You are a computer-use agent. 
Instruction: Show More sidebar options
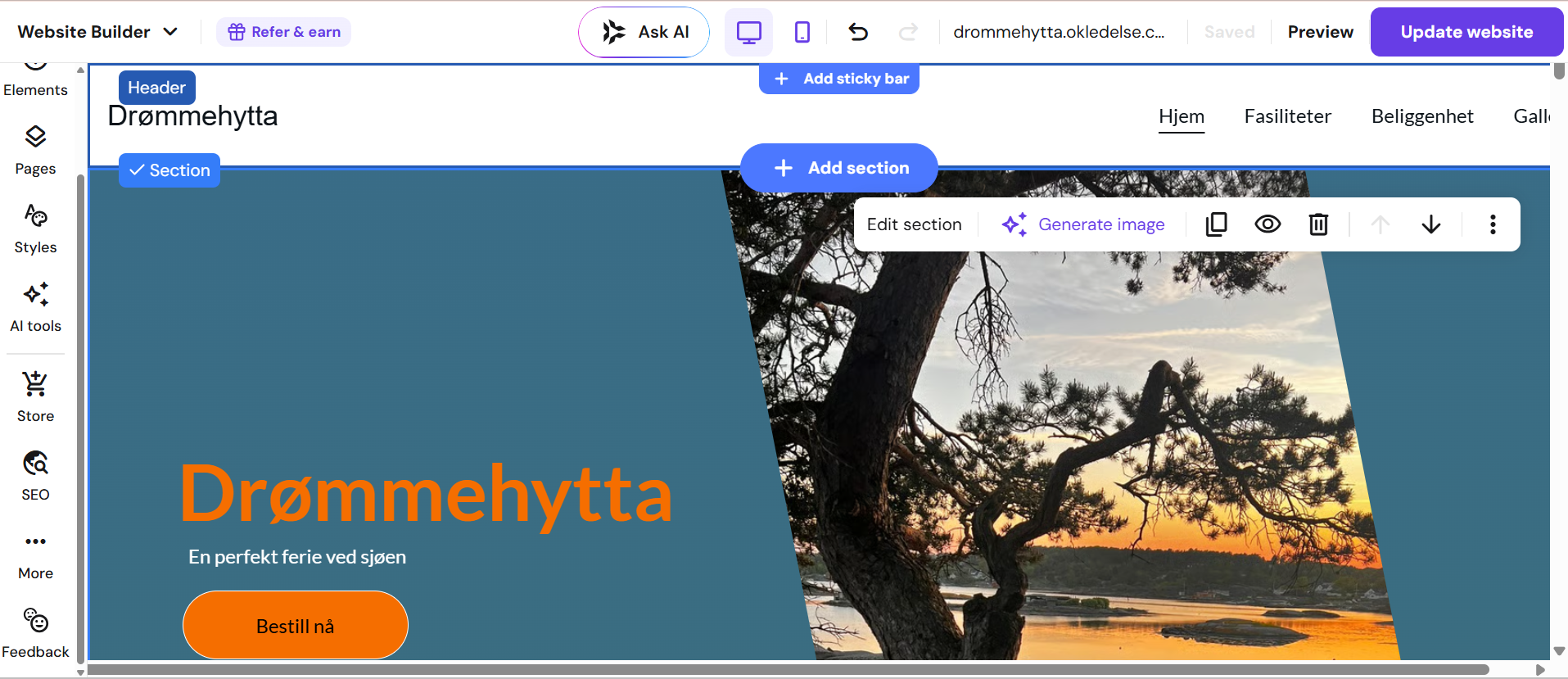pyautogui.click(x=35, y=555)
